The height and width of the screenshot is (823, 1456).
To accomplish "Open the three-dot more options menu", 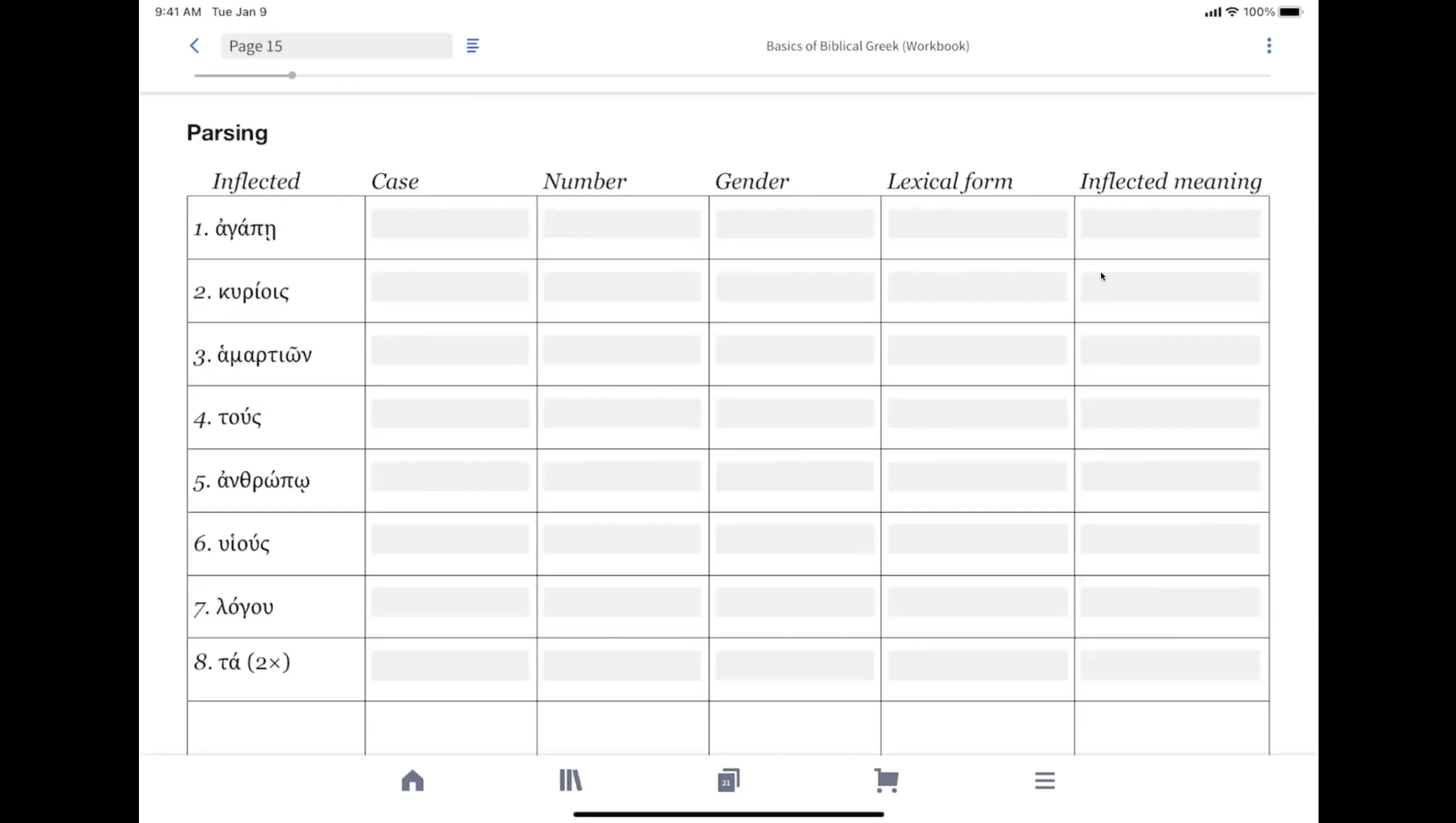I will (1269, 46).
